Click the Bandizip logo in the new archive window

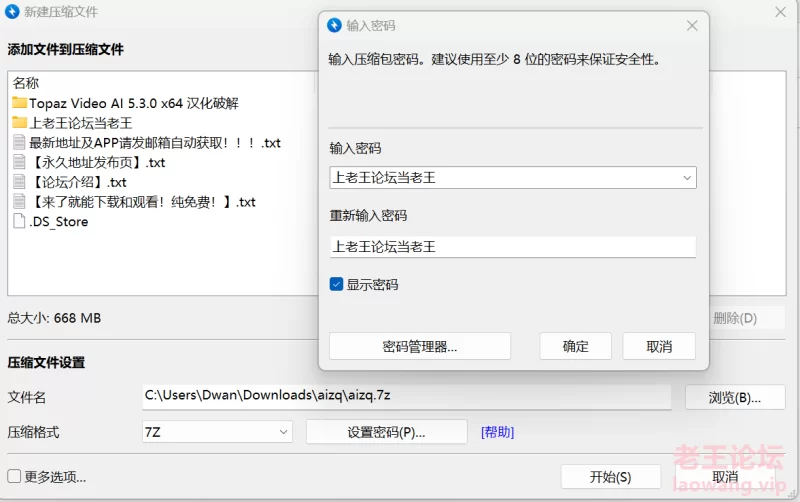click(x=12, y=11)
